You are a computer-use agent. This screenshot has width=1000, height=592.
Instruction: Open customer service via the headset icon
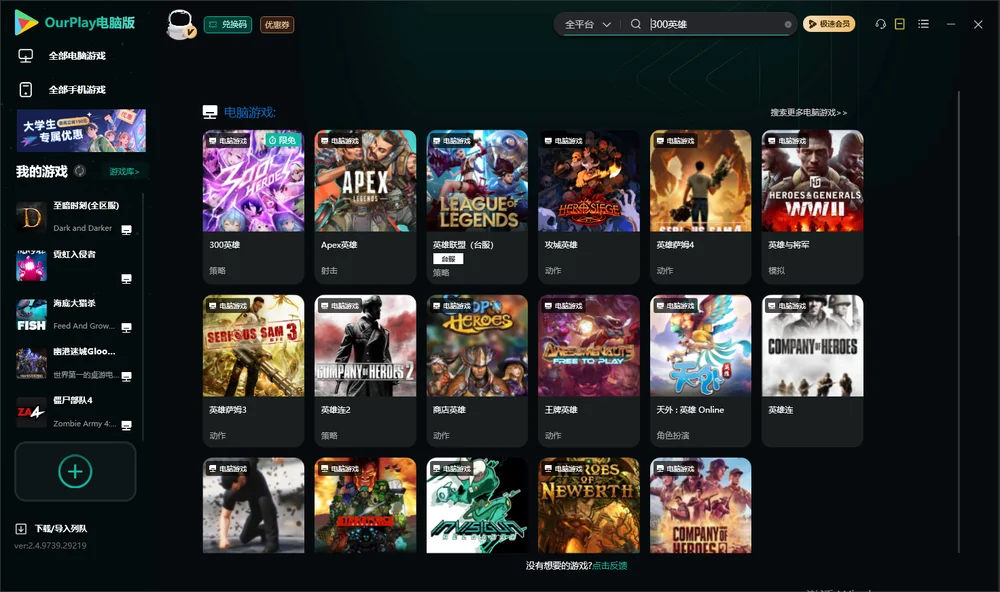point(881,24)
